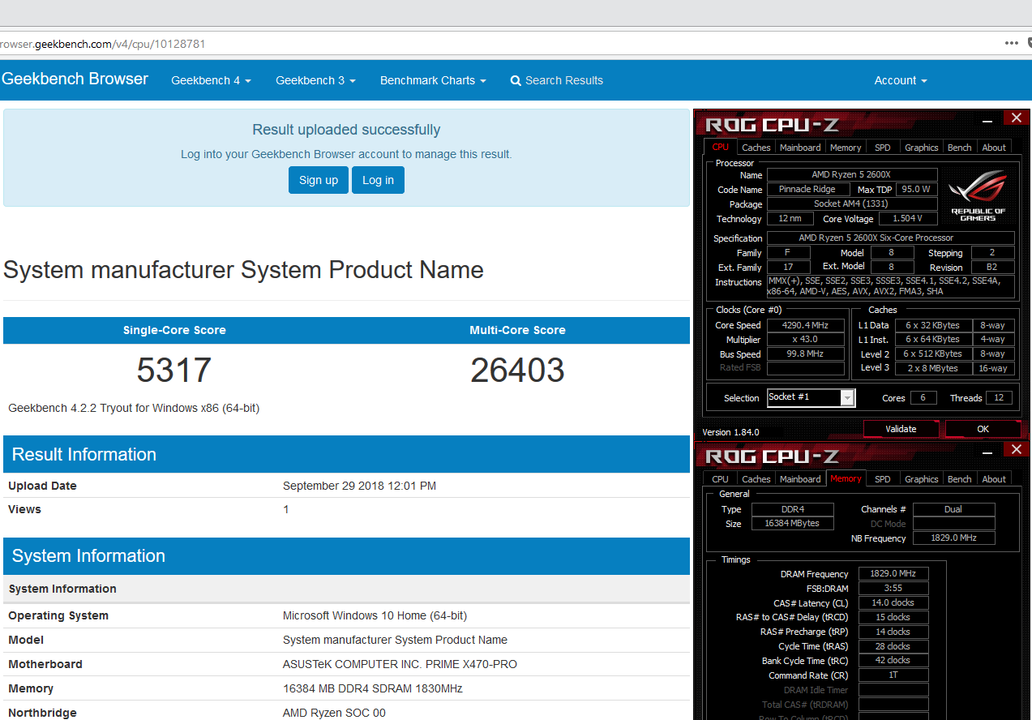Switch to Graphics tab in upper CPU-Z window
Screen dimensions: 1032x720
[921, 148]
